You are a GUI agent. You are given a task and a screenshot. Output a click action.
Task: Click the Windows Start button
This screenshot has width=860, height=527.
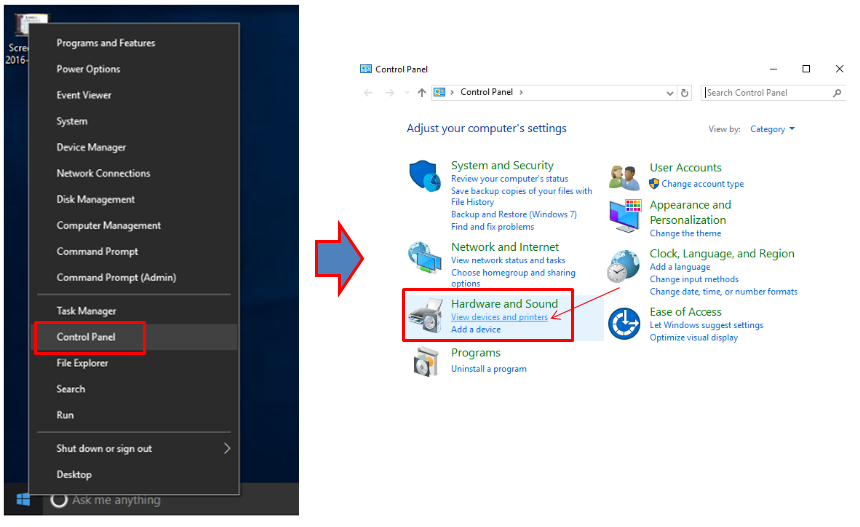coord(23,500)
